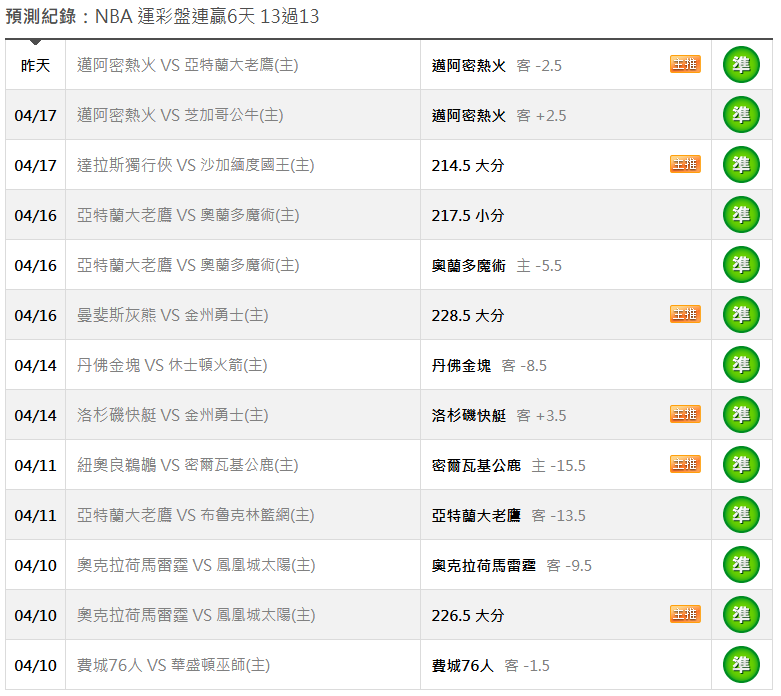
Task: Click the 準 icon for 丹佛金塊 客 -8.5
Action: click(741, 365)
